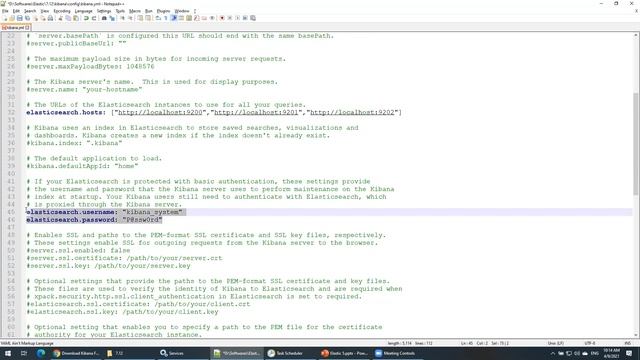
Task: Open the Language menu
Action: tap(83, 11)
